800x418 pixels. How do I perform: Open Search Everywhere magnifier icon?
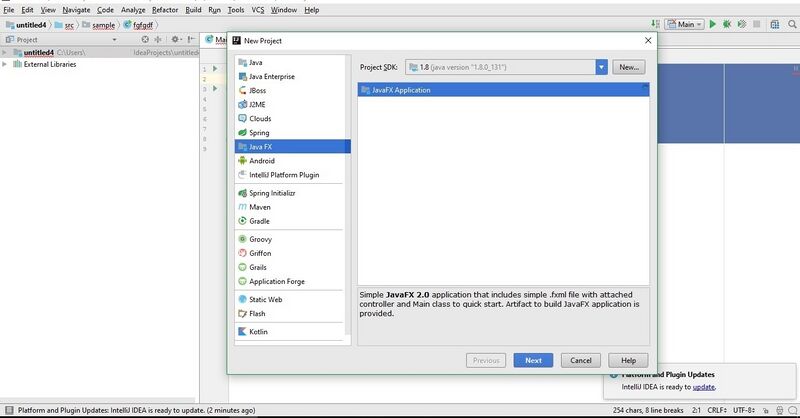(792, 24)
